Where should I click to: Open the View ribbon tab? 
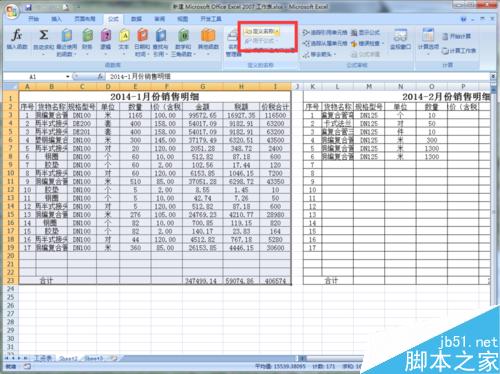(182, 19)
